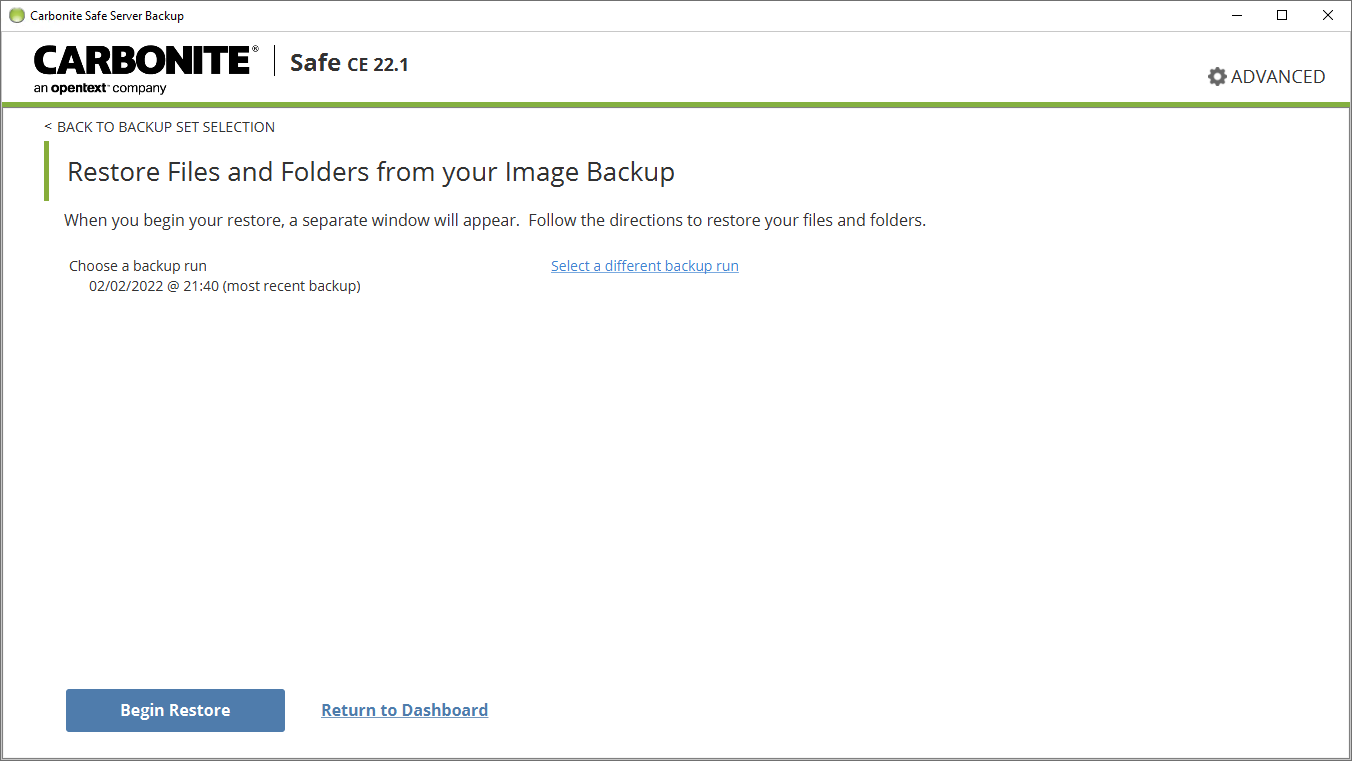The image size is (1352, 761).
Task: Click the Carbonite logo in header
Action: point(145,61)
